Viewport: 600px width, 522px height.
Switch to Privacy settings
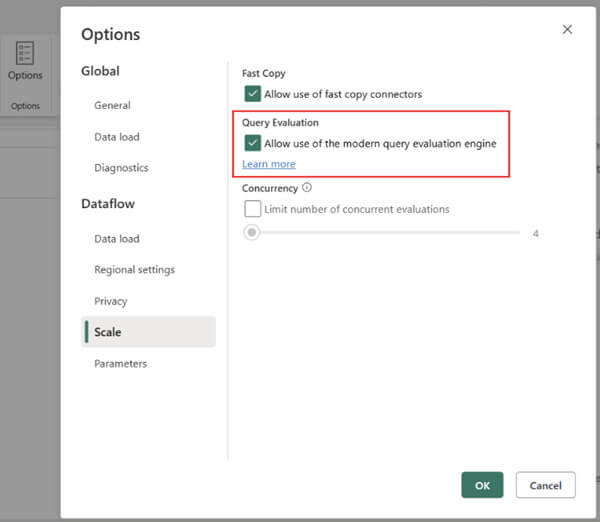(x=110, y=301)
